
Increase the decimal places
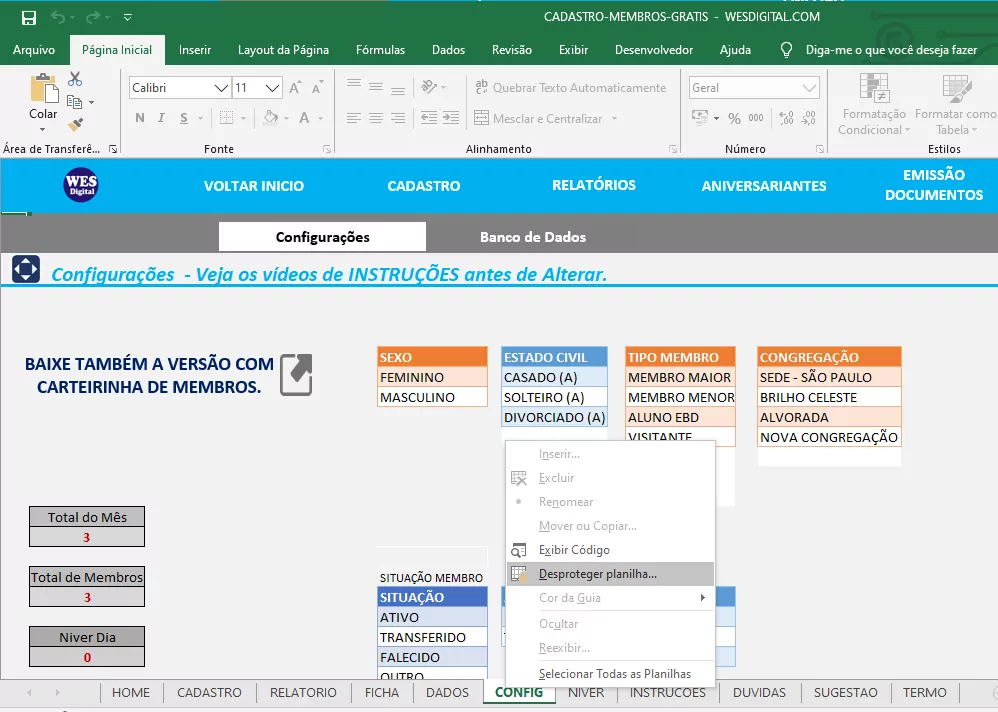click(787, 118)
